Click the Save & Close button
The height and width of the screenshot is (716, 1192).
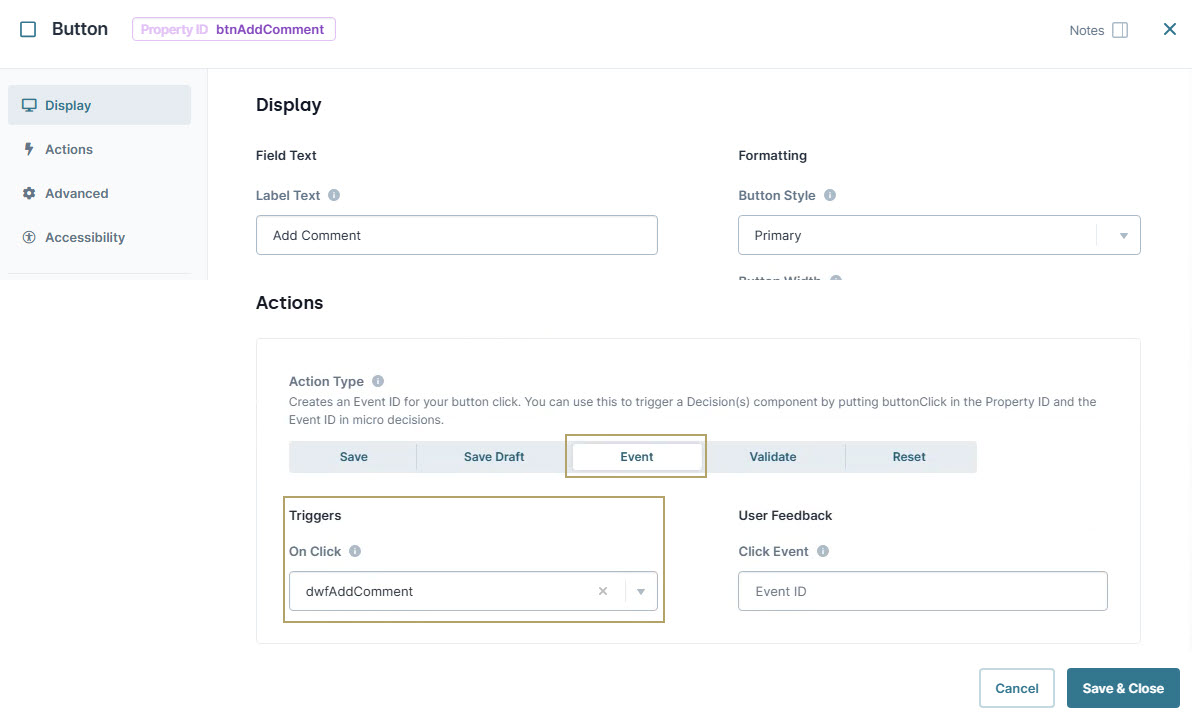click(1123, 688)
